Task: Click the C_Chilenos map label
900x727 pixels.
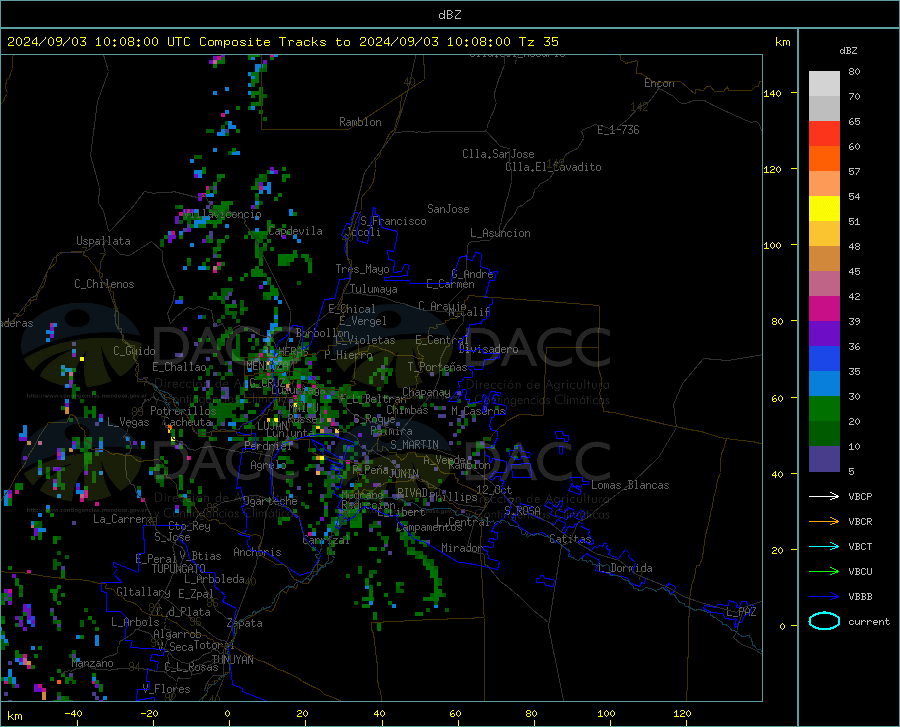Action: (104, 284)
